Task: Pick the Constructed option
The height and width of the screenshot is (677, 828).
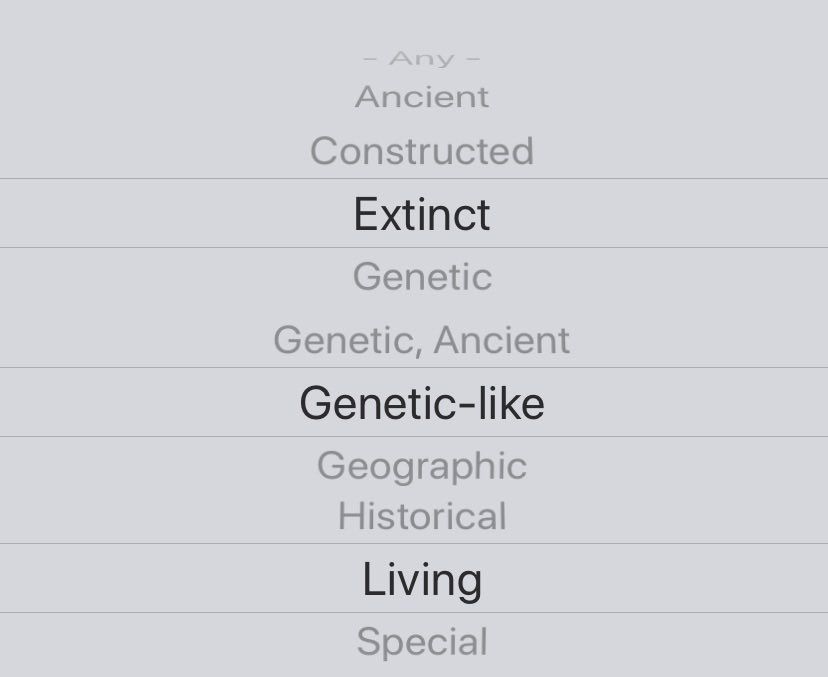Action: pyautogui.click(x=421, y=151)
